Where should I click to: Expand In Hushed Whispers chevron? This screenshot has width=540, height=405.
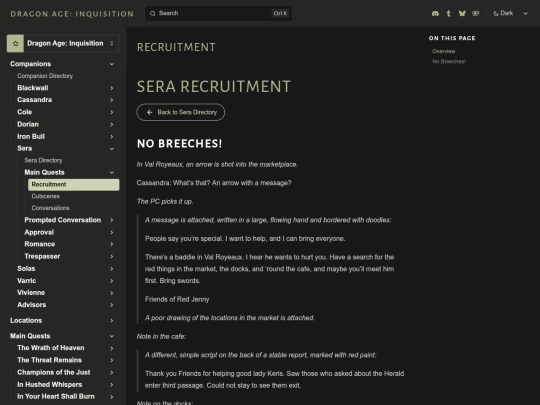point(112,385)
